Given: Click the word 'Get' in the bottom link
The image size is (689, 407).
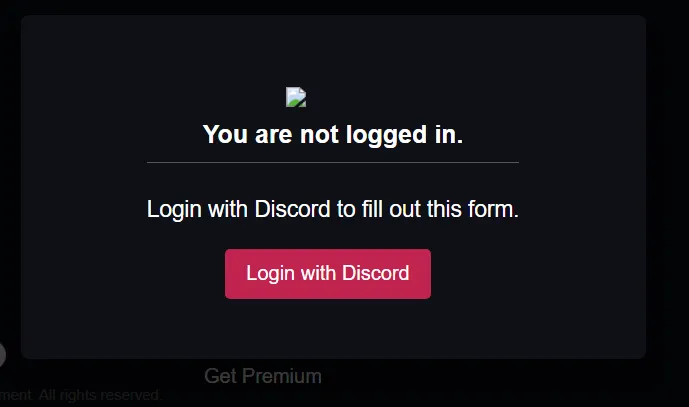Looking at the screenshot, I should pos(221,376).
